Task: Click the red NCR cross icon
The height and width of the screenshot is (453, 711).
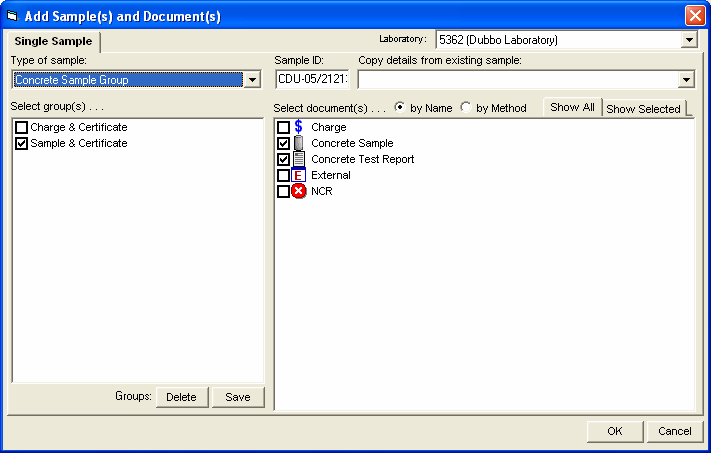Action: (299, 191)
